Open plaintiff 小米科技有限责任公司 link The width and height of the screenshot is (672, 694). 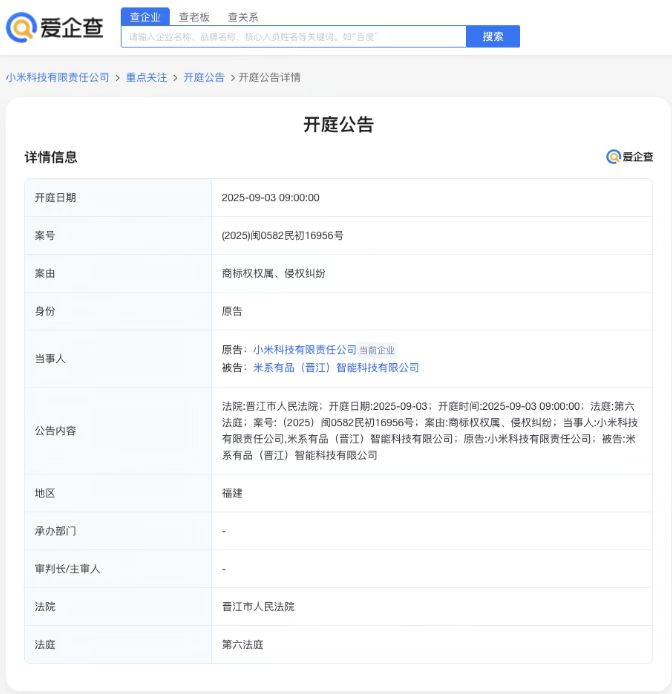[305, 350]
